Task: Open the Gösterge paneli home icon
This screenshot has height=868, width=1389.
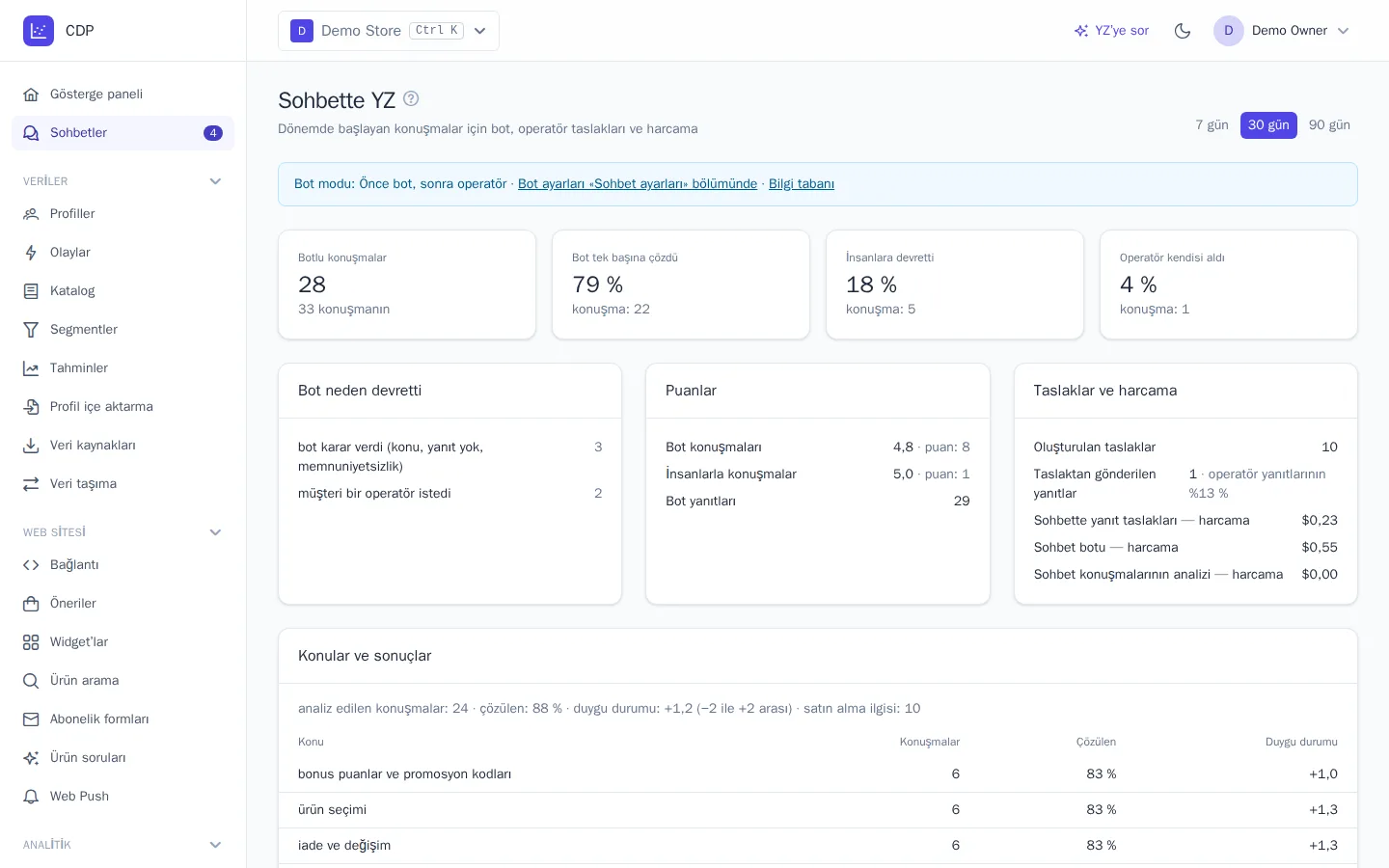Action: click(x=31, y=95)
